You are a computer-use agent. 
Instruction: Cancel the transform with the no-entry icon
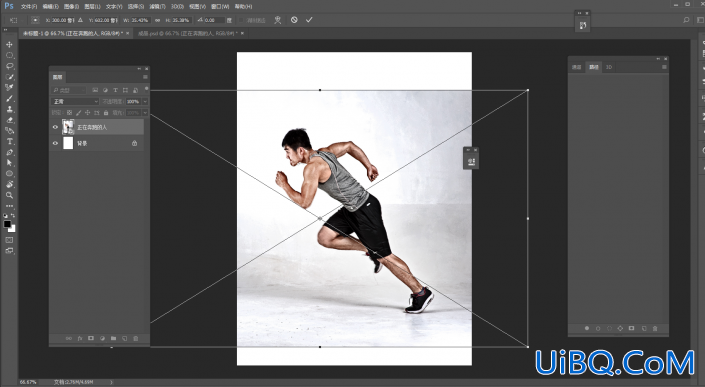pos(294,20)
